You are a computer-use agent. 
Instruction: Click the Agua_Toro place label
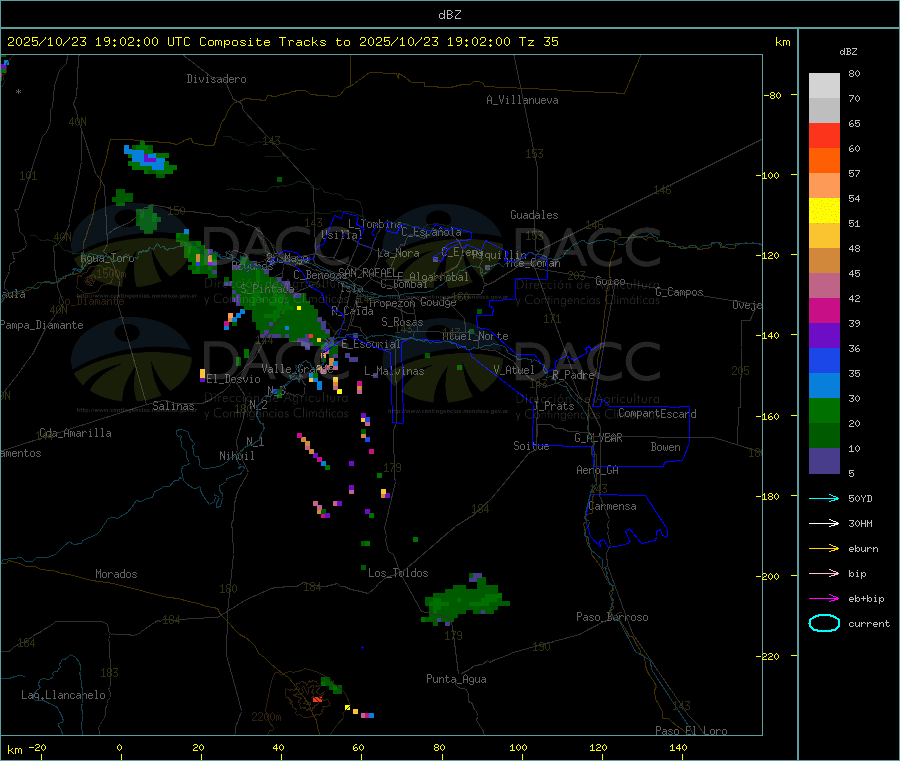(107, 258)
